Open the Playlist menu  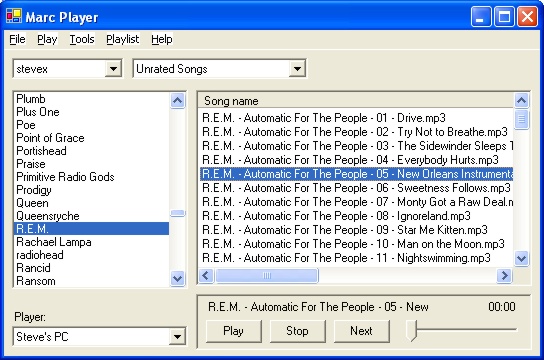[x=122, y=39]
